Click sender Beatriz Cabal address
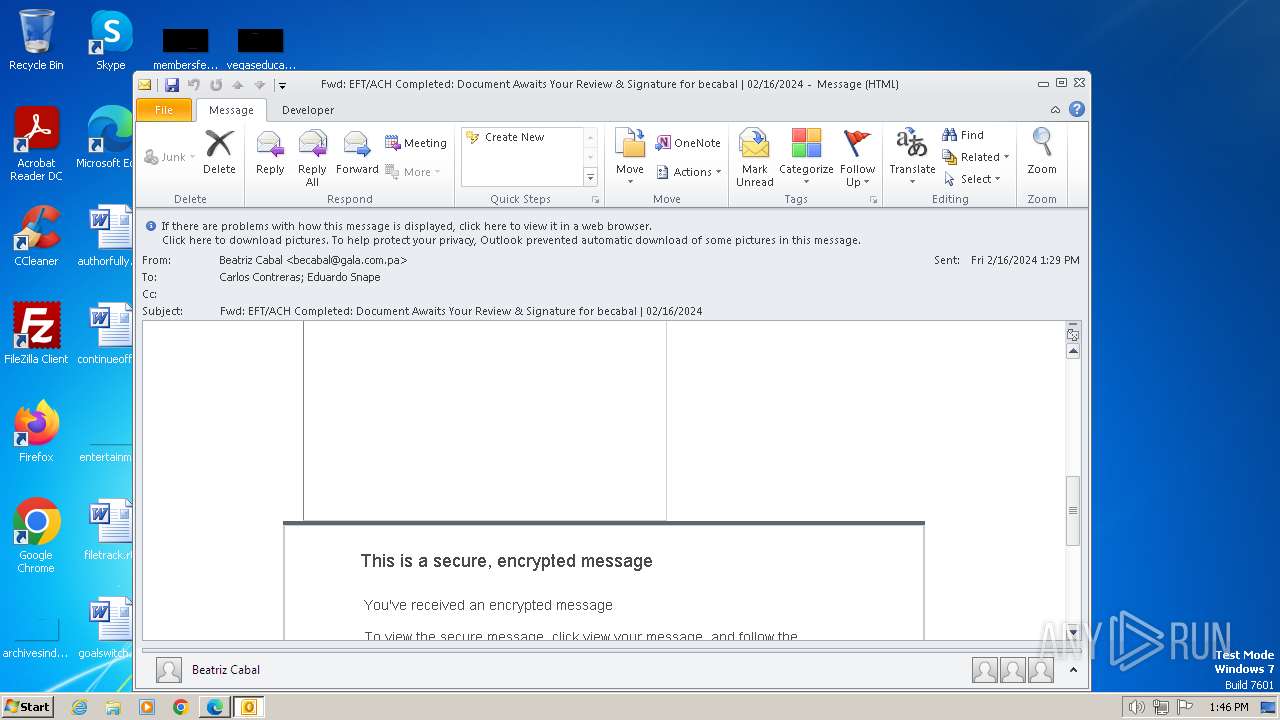This screenshot has width=1280, height=720. pyautogui.click(x=313, y=260)
